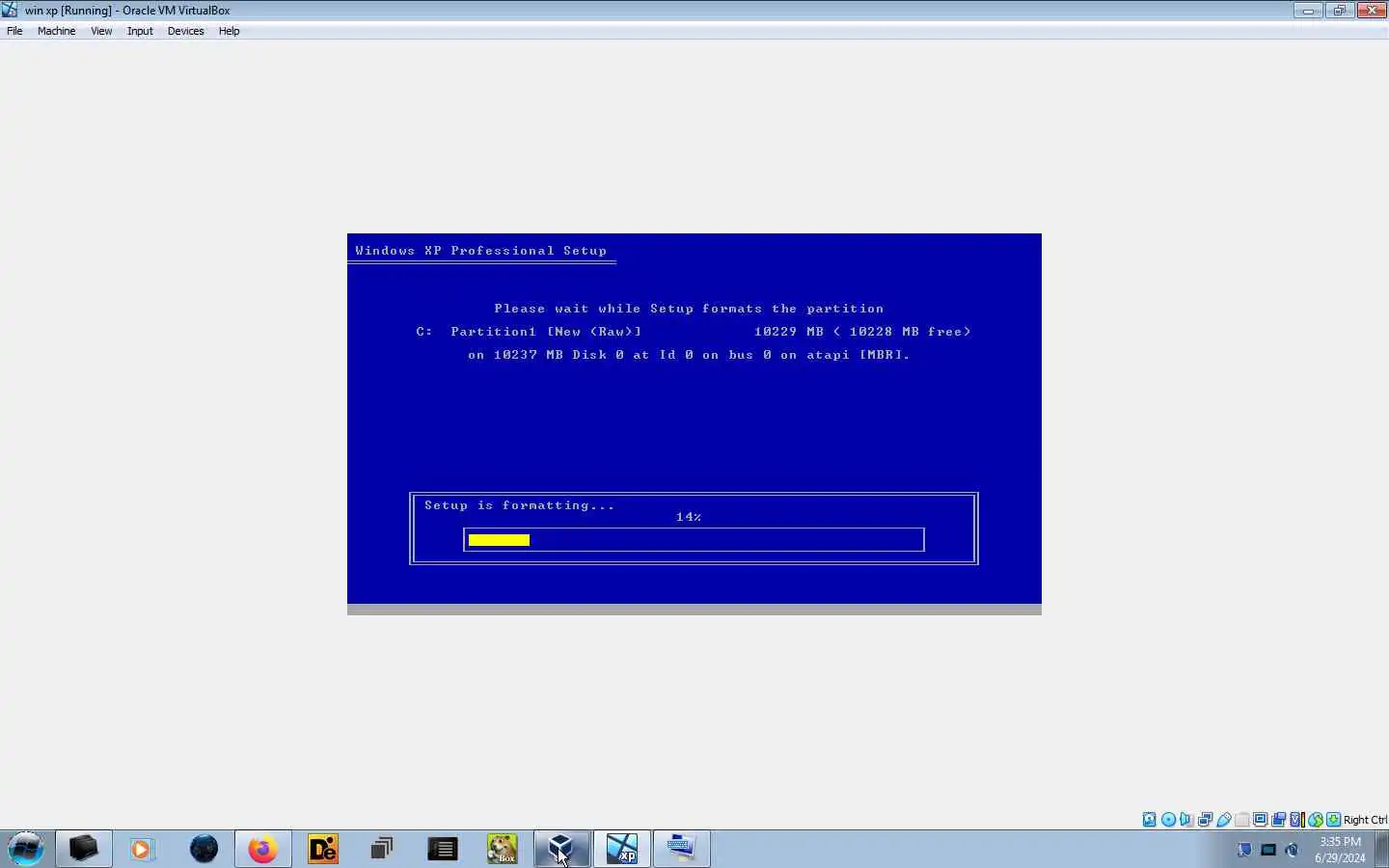Click the Windows XP Professional Setup heading
Screen dimensions: 1389x868
pos(480,251)
